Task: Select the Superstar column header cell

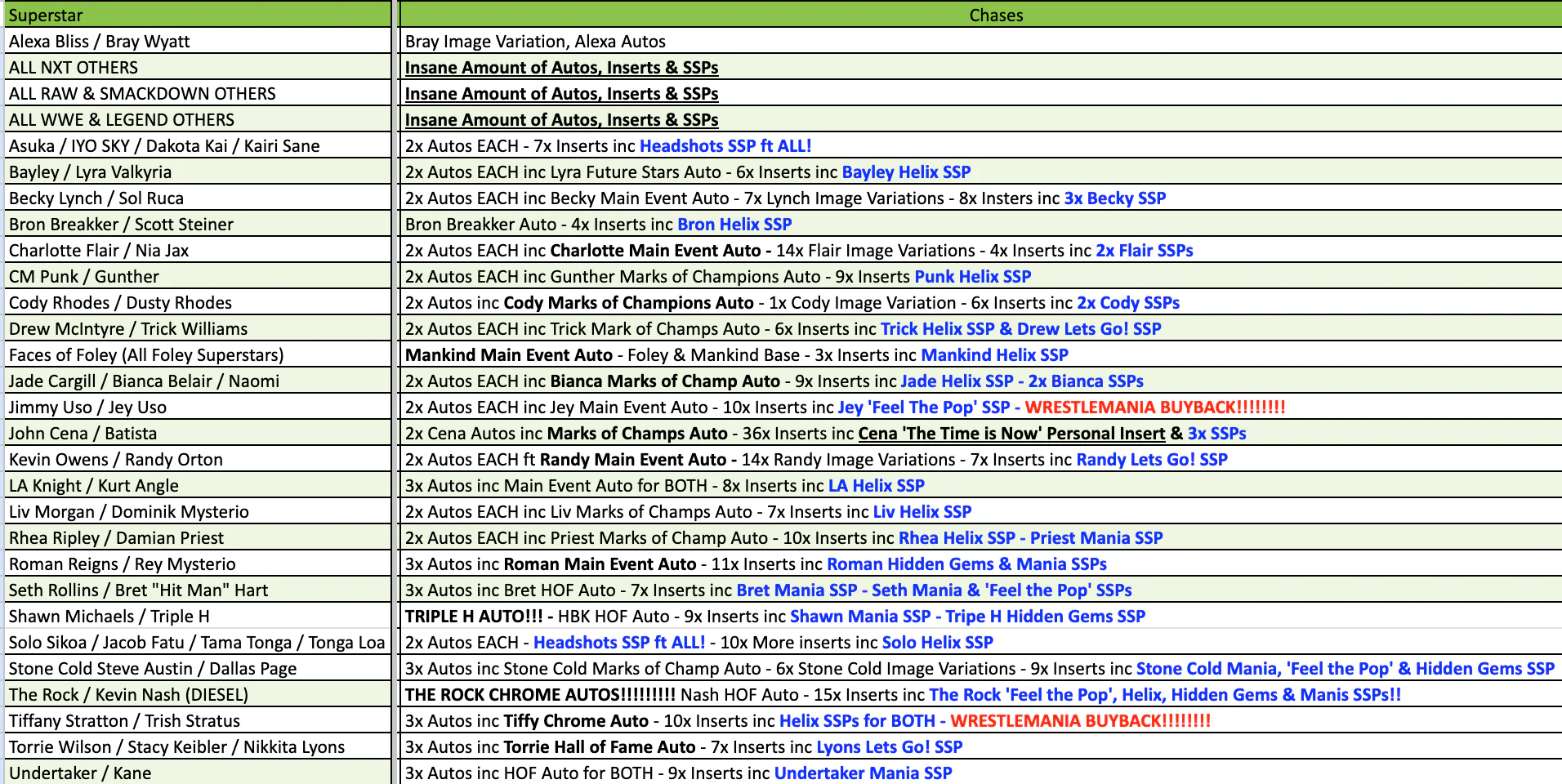Action: pos(198,15)
